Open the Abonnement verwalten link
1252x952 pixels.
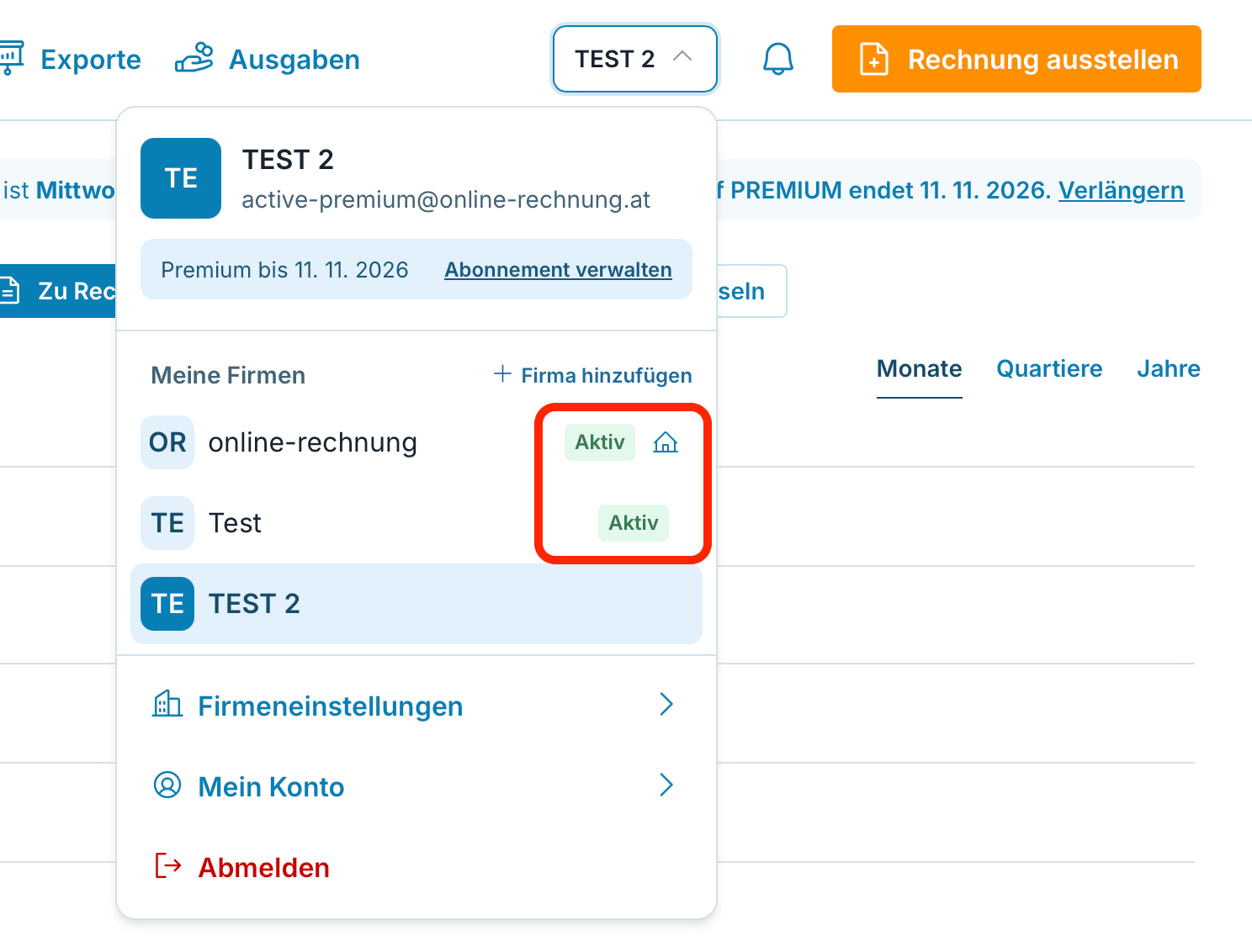coord(558,270)
